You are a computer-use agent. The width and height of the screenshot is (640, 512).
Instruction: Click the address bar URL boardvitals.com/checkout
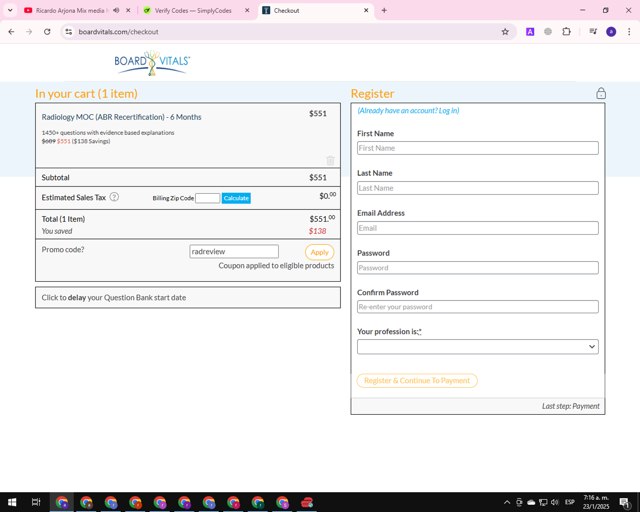point(118,31)
